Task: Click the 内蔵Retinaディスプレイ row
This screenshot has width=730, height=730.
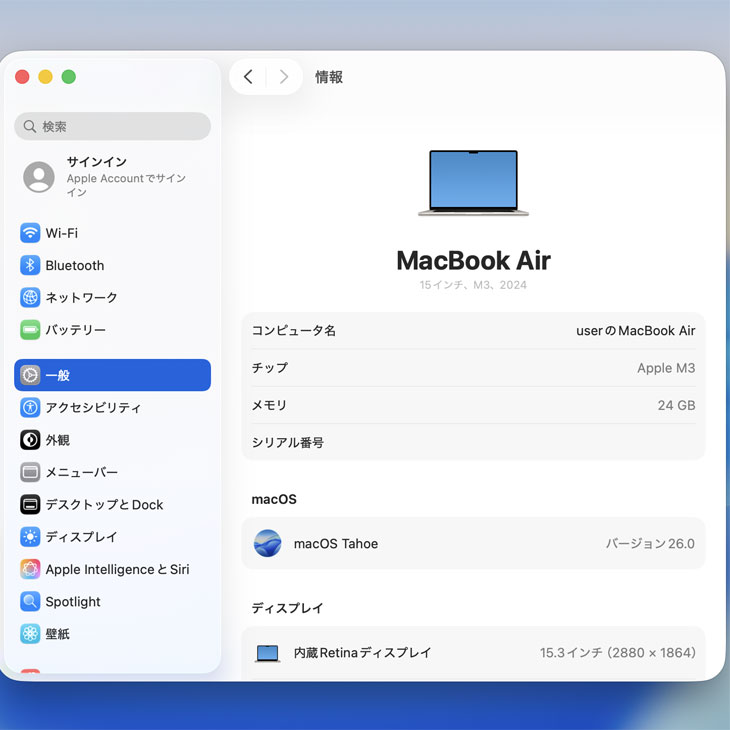Action: point(473,653)
